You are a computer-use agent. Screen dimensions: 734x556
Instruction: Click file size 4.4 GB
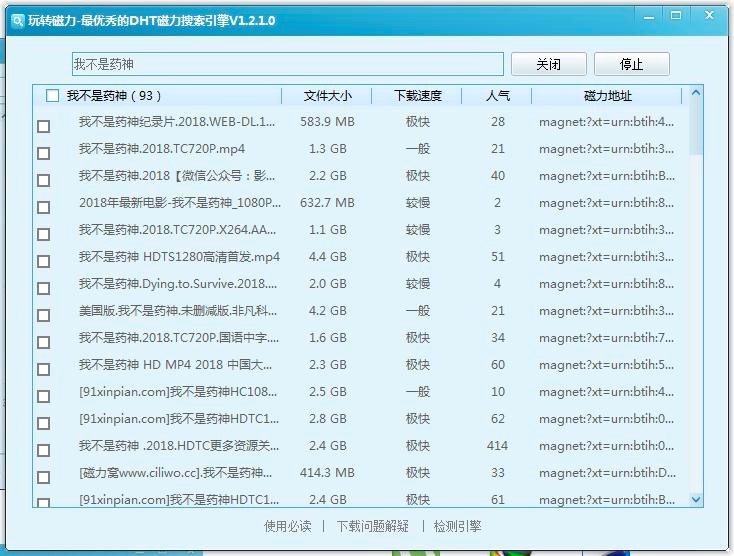[328, 257]
